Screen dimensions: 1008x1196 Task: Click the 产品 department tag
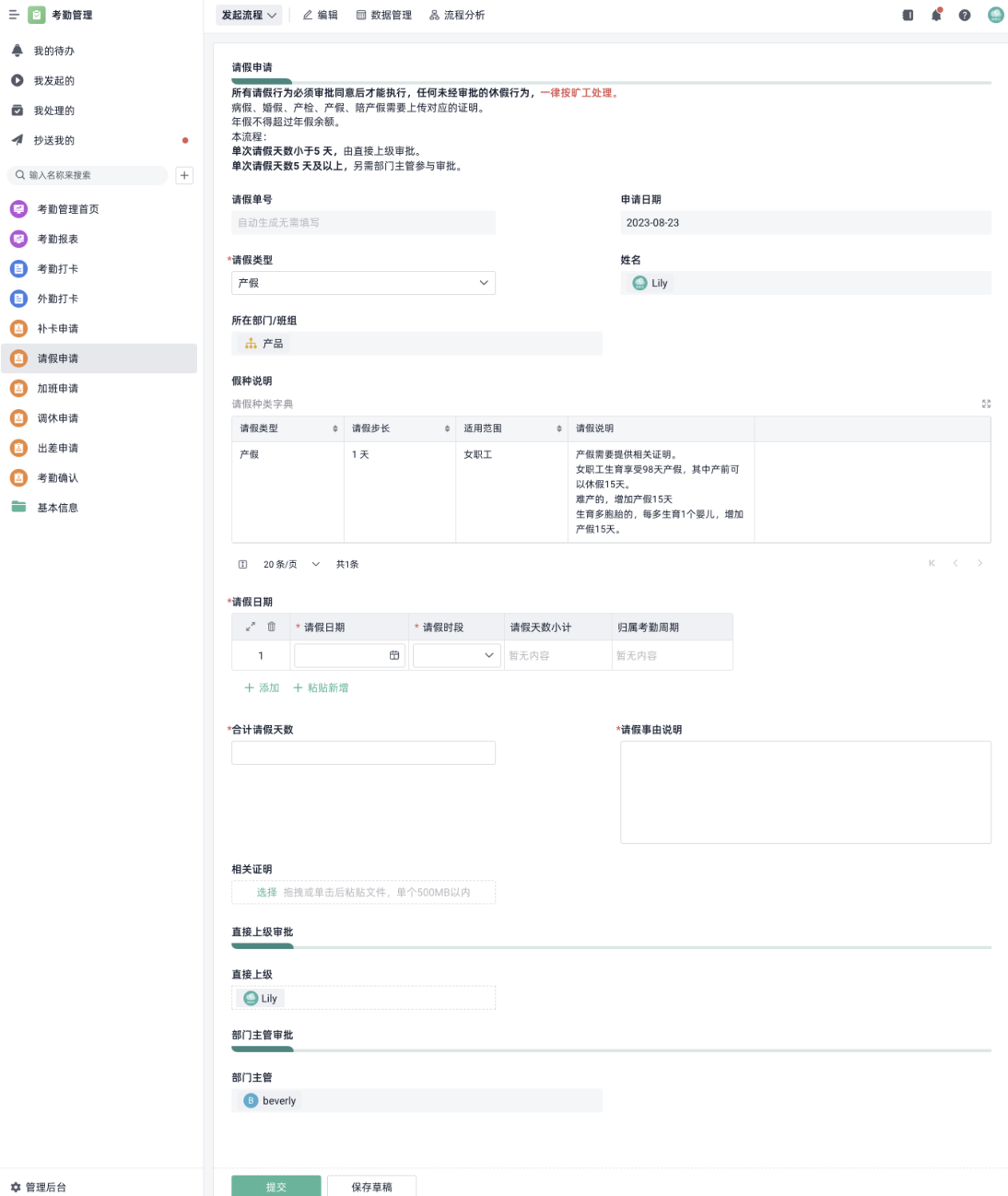click(264, 343)
